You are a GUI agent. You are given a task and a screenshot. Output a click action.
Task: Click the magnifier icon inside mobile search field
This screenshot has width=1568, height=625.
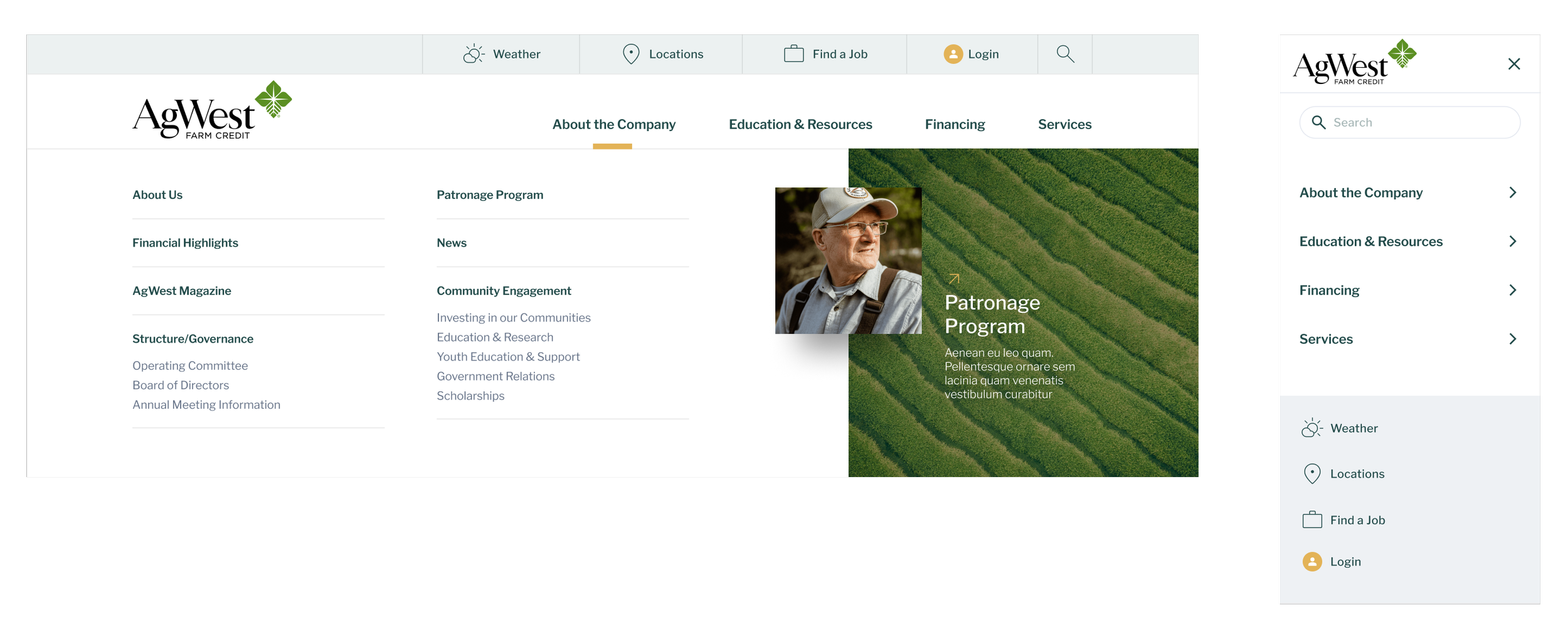[x=1319, y=122]
